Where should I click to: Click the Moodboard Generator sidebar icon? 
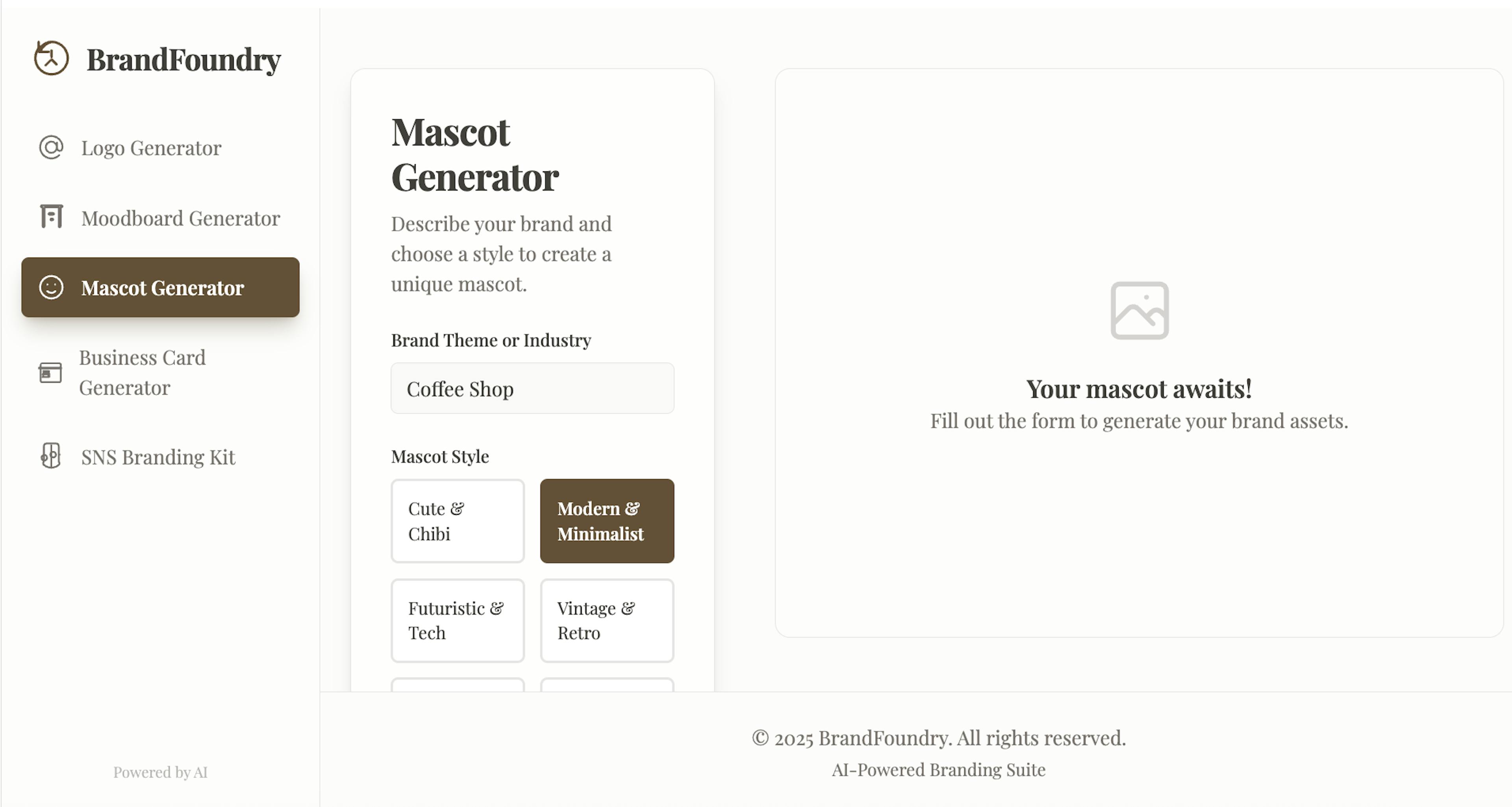coord(51,217)
